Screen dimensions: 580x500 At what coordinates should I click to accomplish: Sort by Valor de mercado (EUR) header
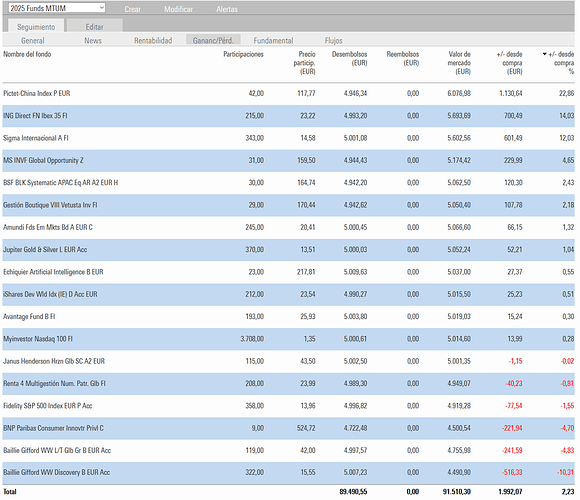pyautogui.click(x=459, y=63)
